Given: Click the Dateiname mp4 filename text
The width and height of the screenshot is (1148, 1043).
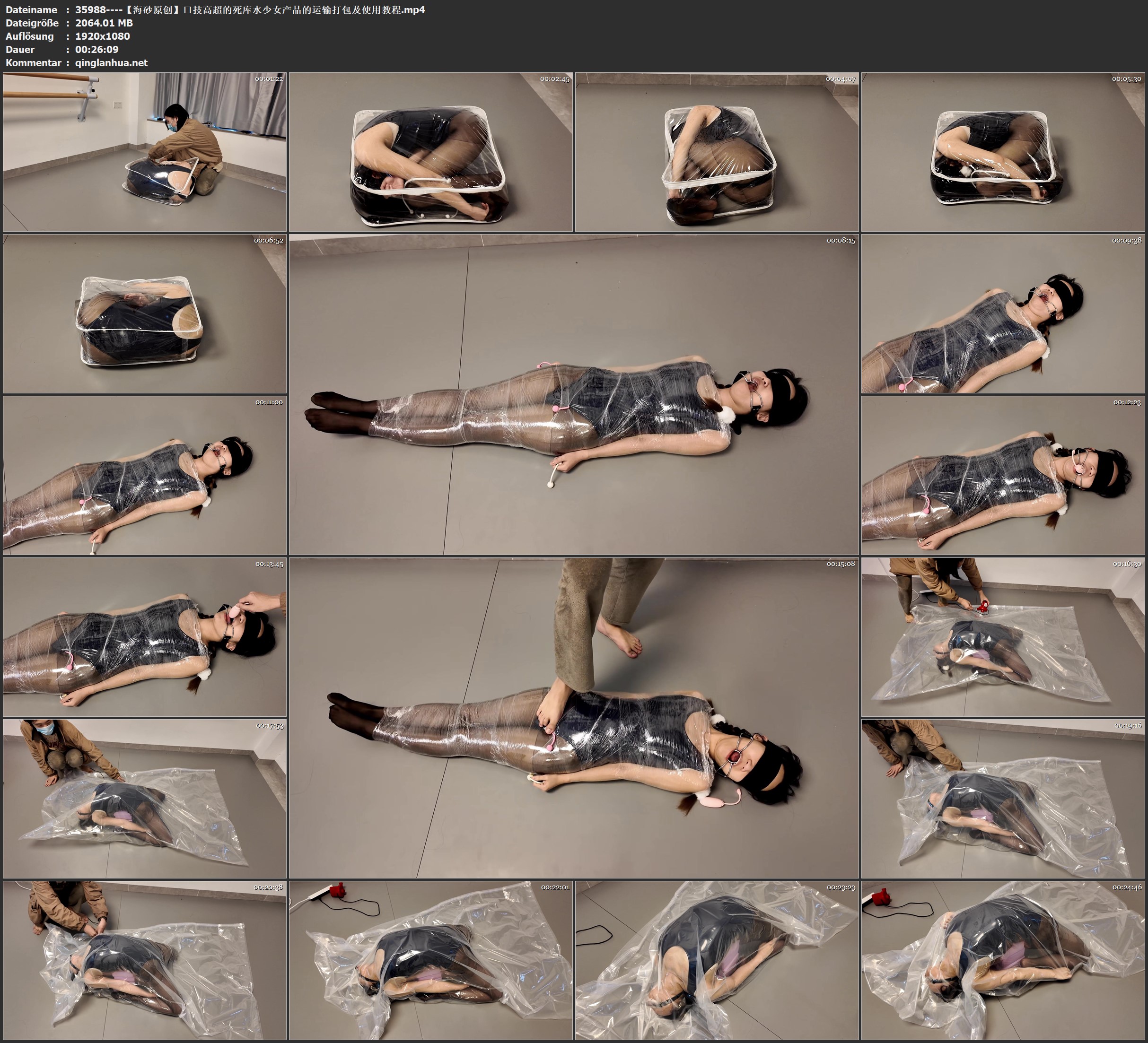Looking at the screenshot, I should (250, 9).
